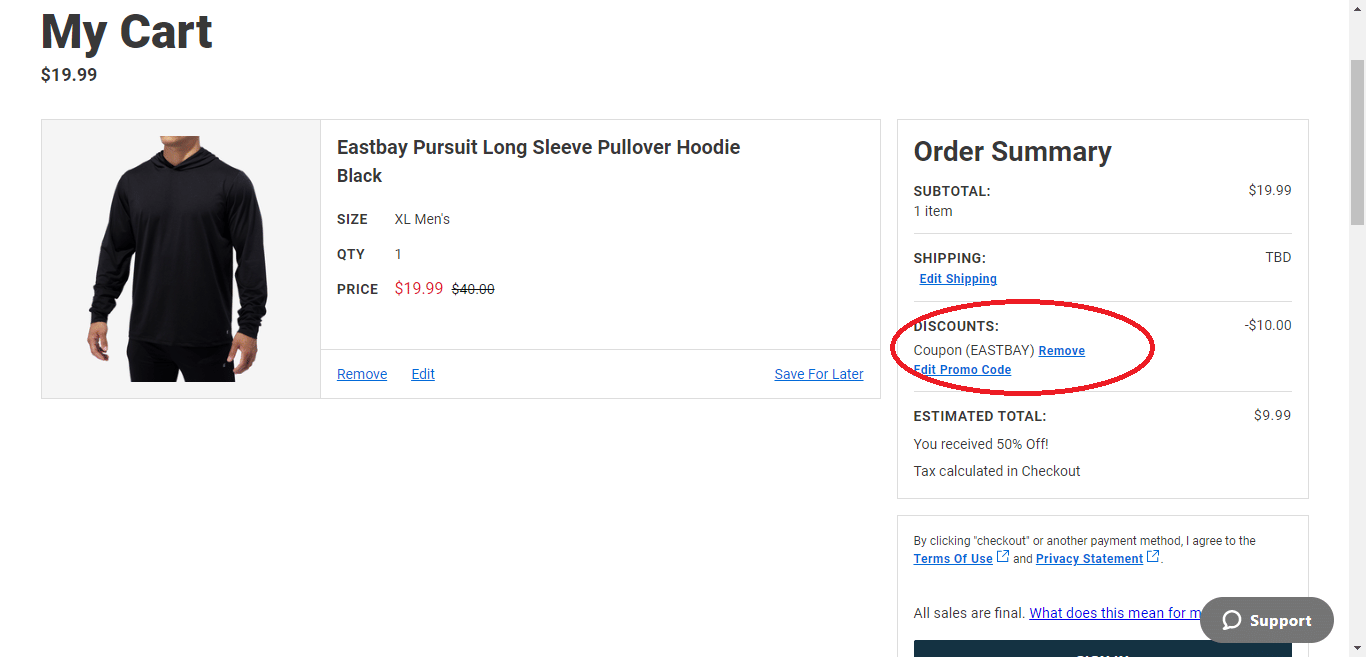The width and height of the screenshot is (1366, 657).
Task: Click the red $19.99 sale price
Action: 419,288
